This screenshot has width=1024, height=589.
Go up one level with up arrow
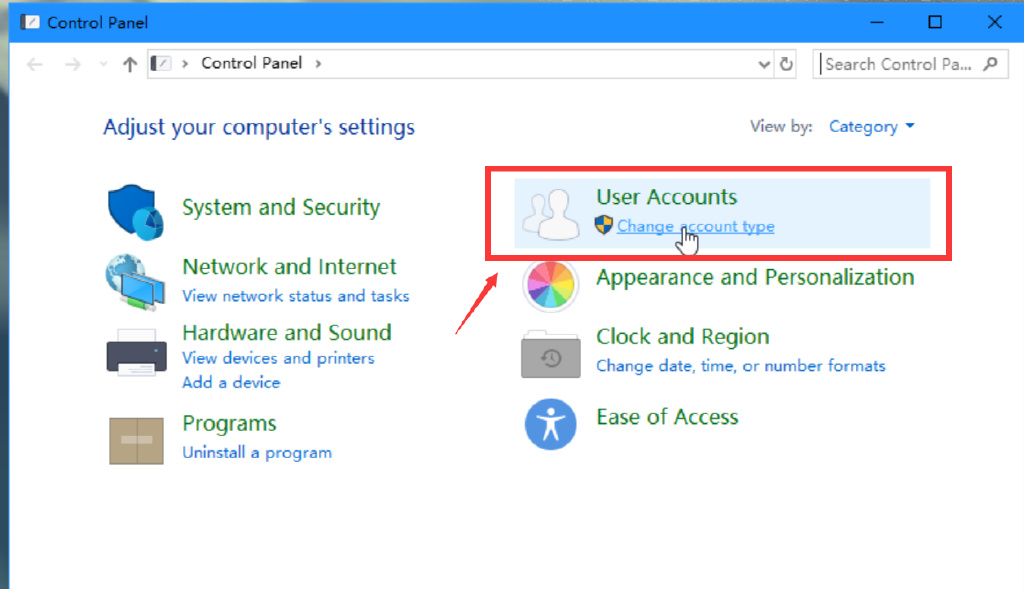point(129,64)
